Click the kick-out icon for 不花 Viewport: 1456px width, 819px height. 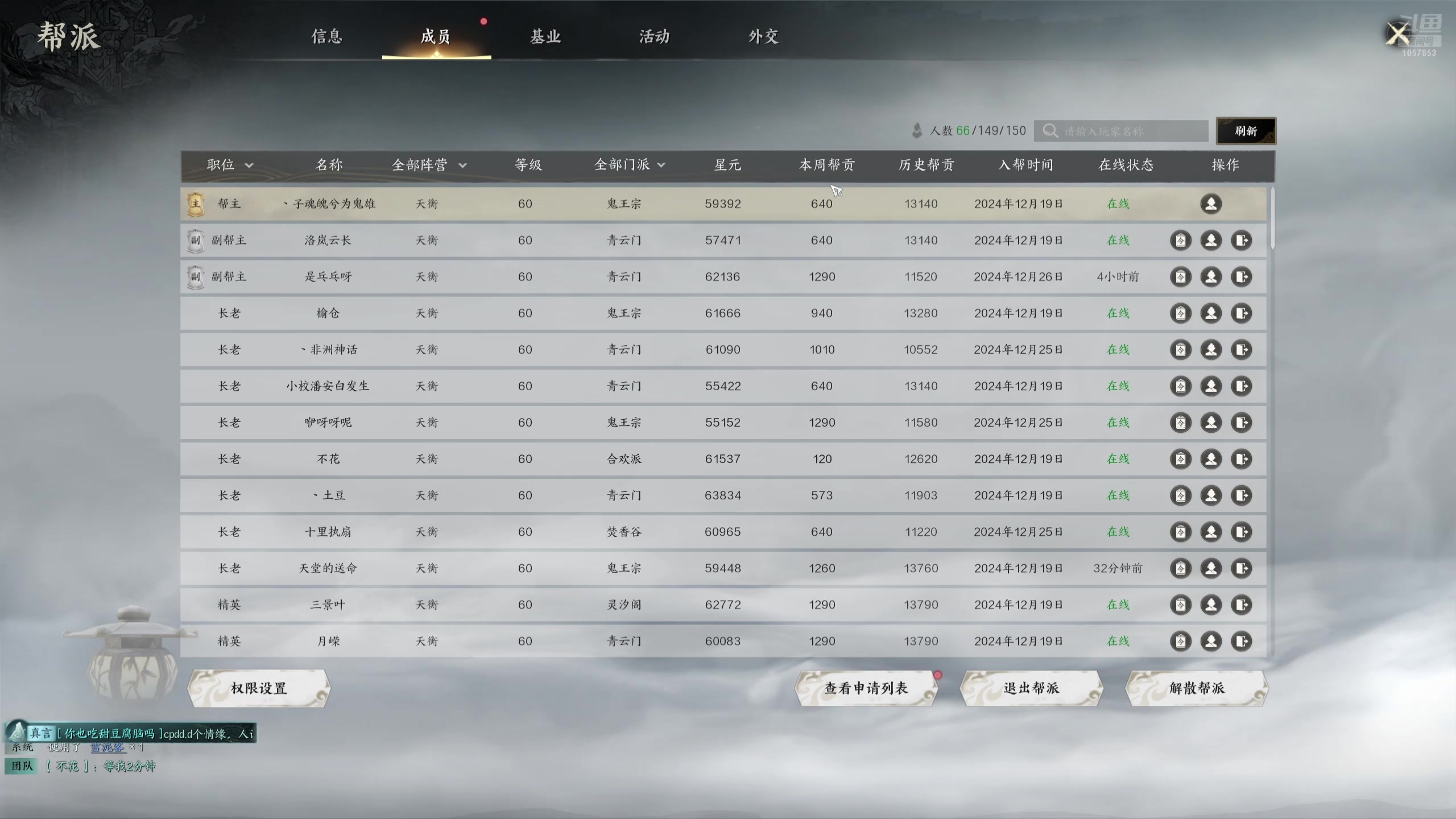click(x=1241, y=458)
